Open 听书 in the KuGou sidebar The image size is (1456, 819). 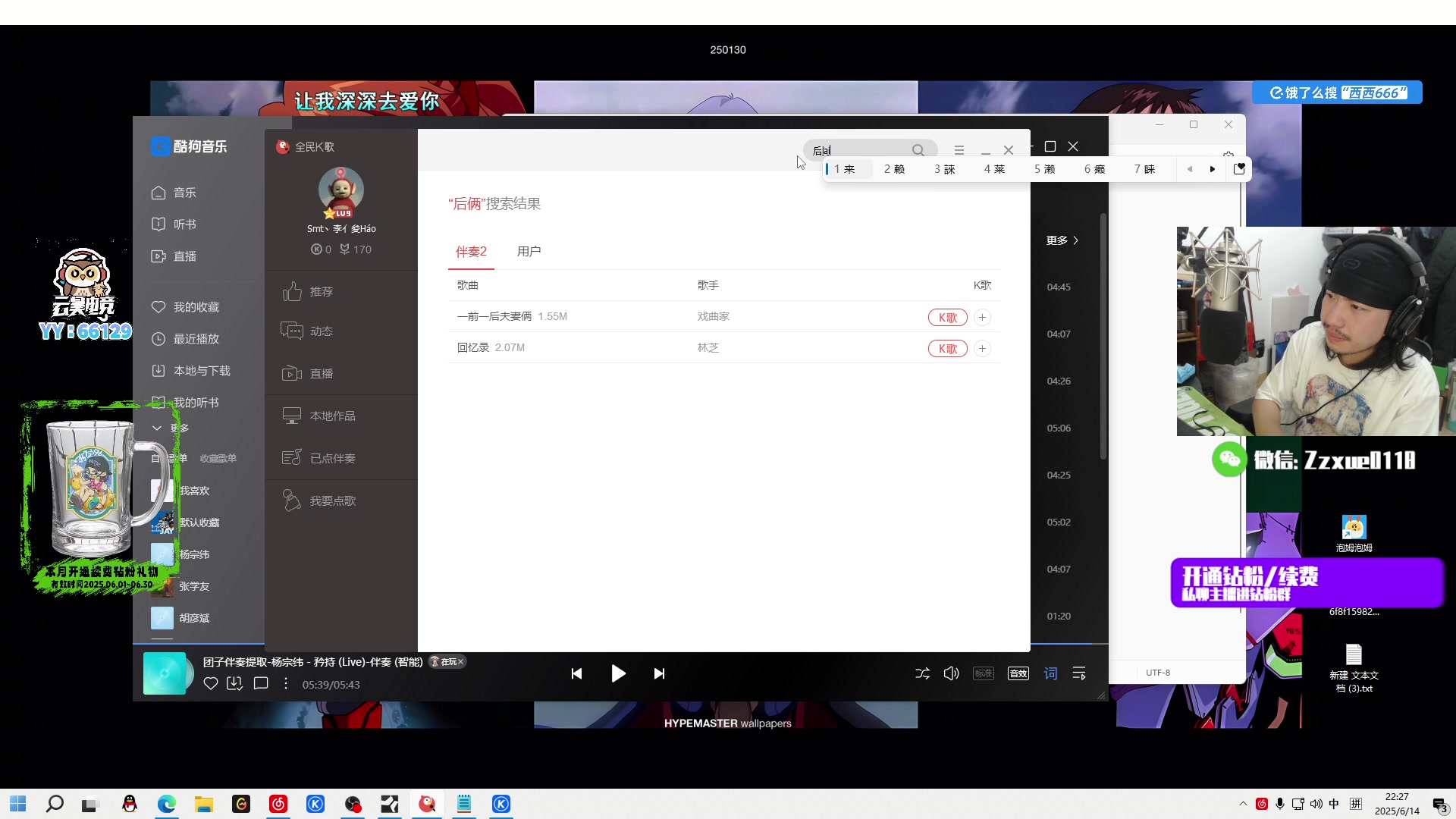174,224
